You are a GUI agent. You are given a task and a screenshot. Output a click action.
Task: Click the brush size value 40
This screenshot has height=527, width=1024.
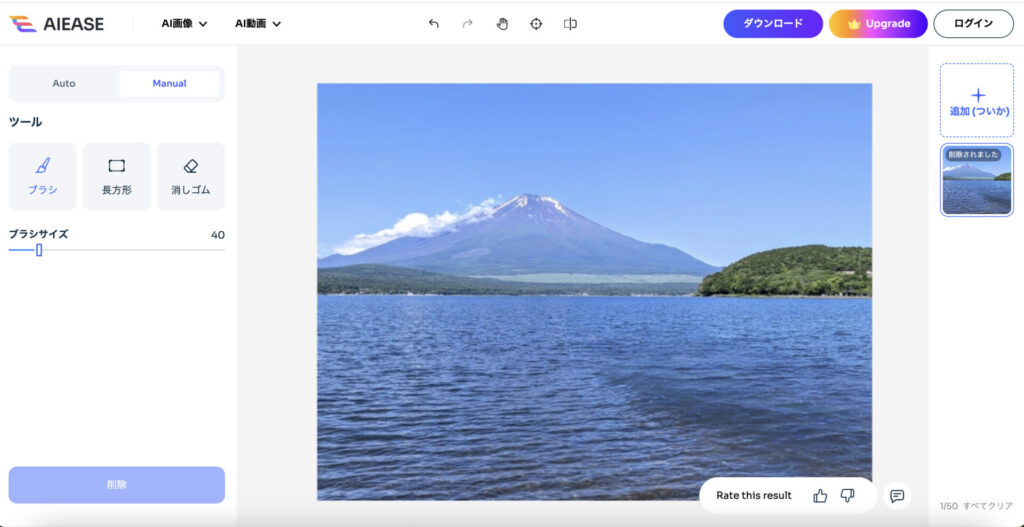pos(217,234)
